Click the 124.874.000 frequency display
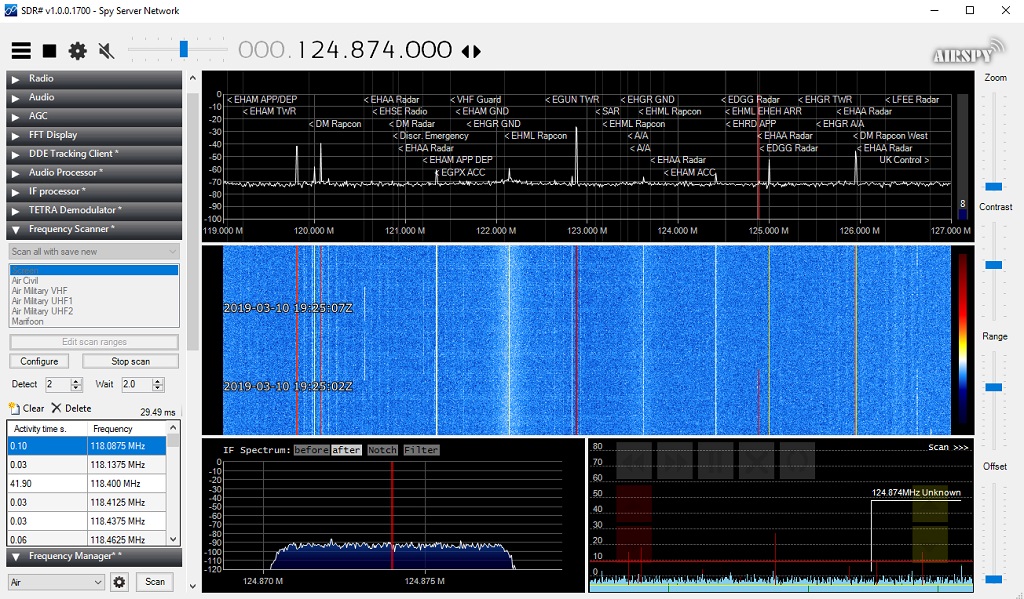This screenshot has height=599, width=1024. [x=345, y=50]
